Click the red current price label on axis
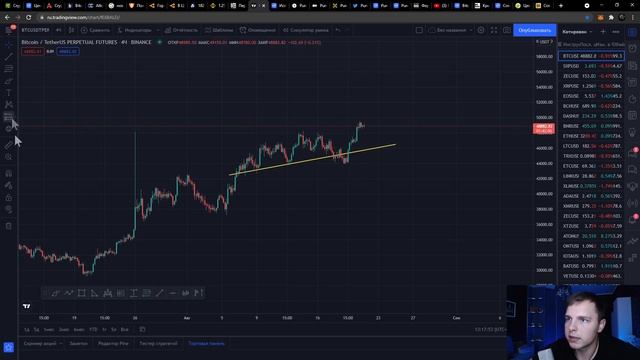The height and width of the screenshot is (360, 640). [x=544, y=129]
